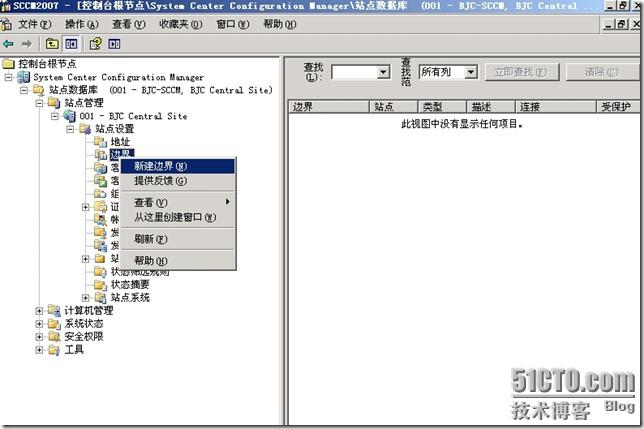Click the Help toolbar icon
This screenshot has height=429, width=644.
pyautogui.click(x=96, y=44)
